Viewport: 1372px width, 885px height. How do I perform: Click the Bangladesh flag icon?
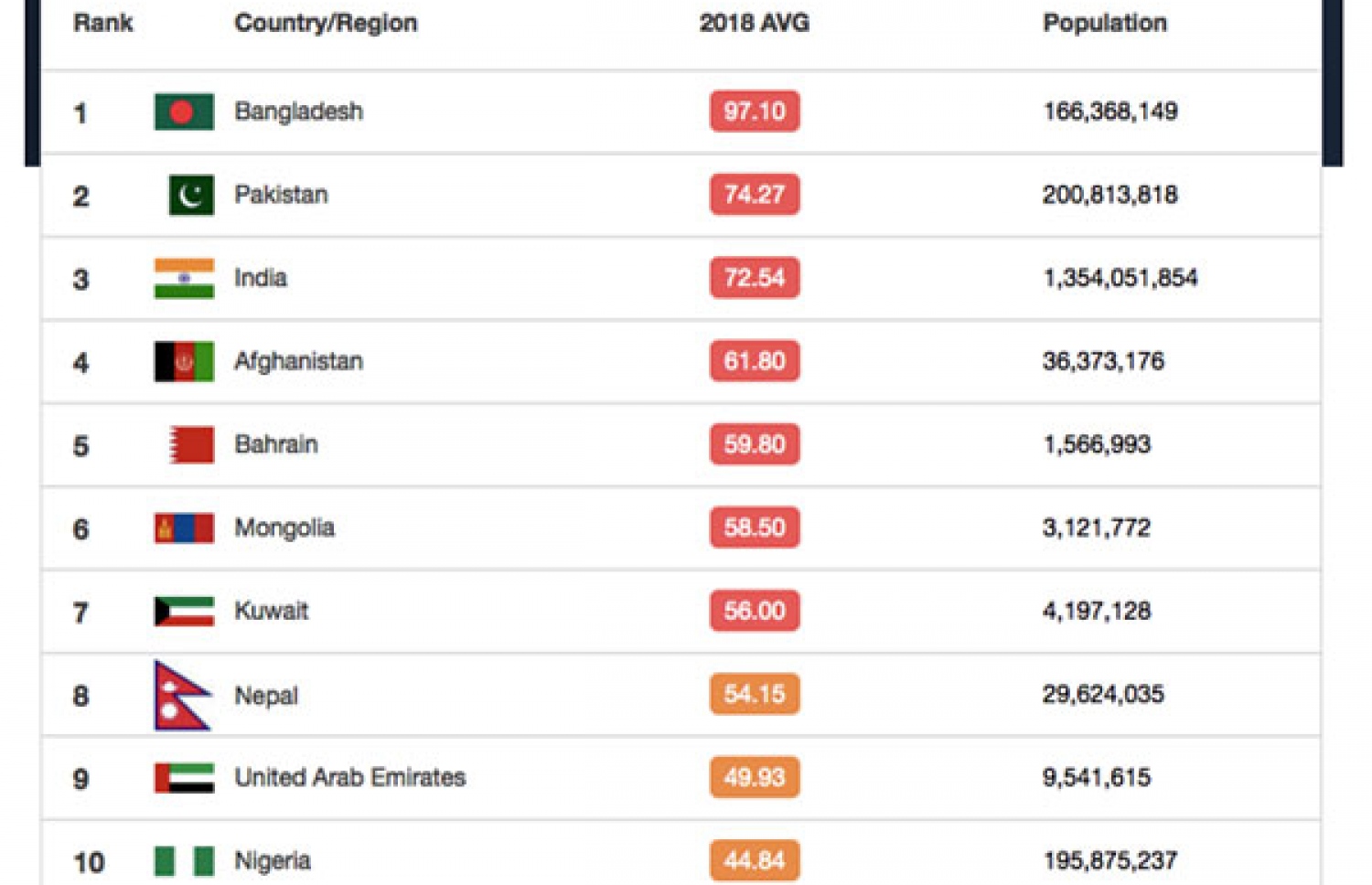[184, 112]
